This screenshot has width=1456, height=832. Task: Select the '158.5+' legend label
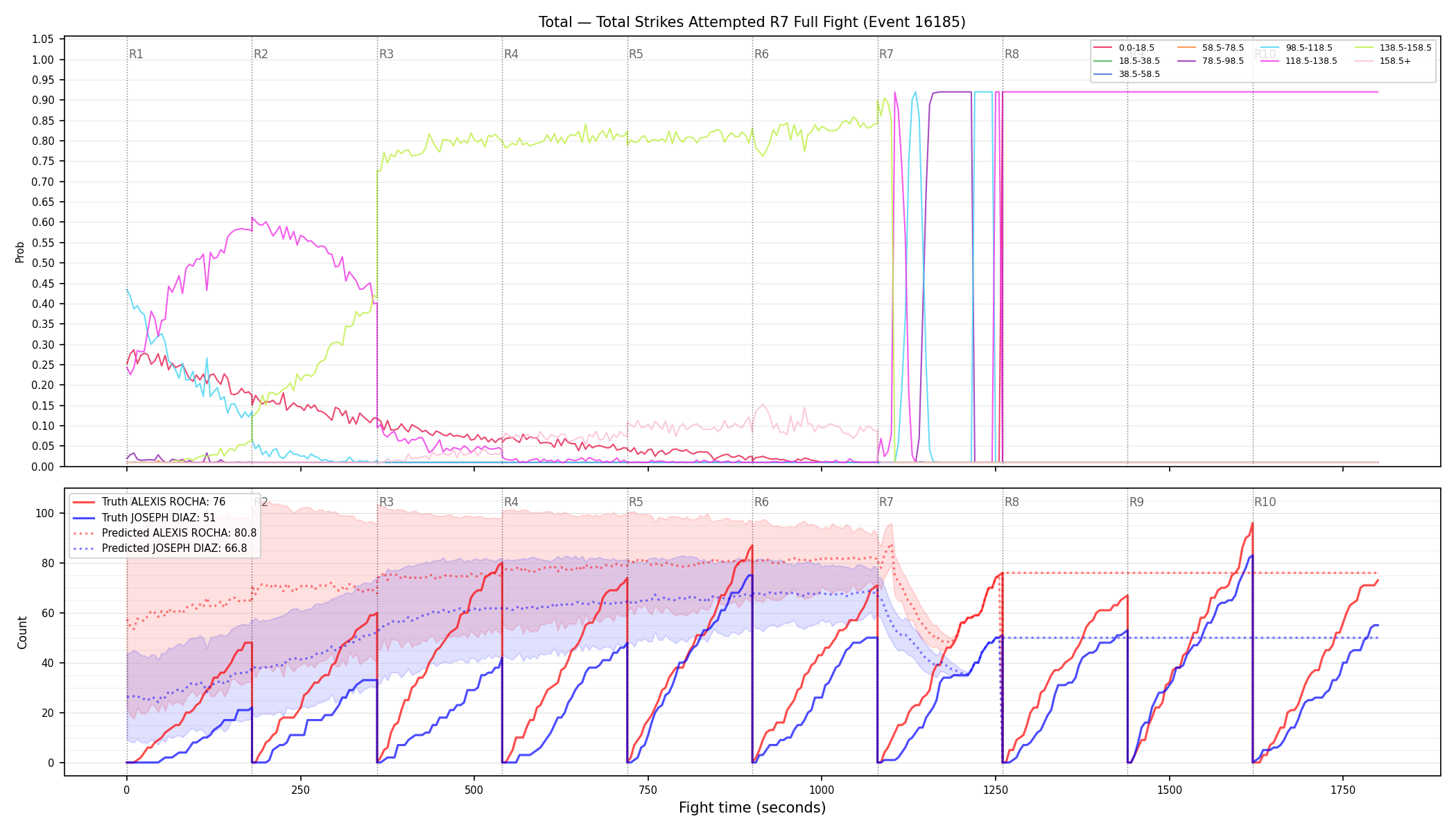click(x=1395, y=61)
